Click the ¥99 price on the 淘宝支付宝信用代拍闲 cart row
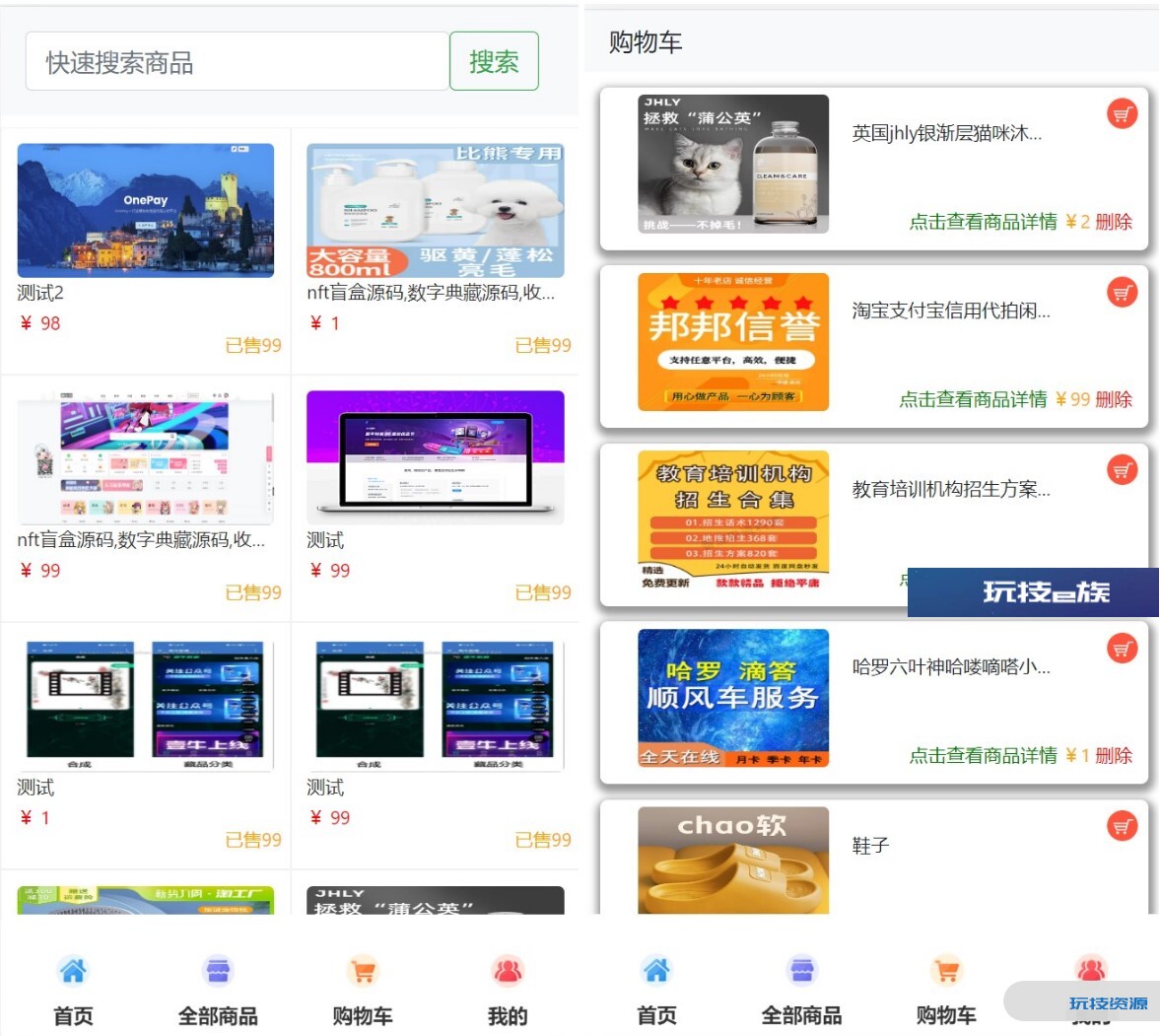This screenshot has height=1036, width=1160. point(1072,399)
